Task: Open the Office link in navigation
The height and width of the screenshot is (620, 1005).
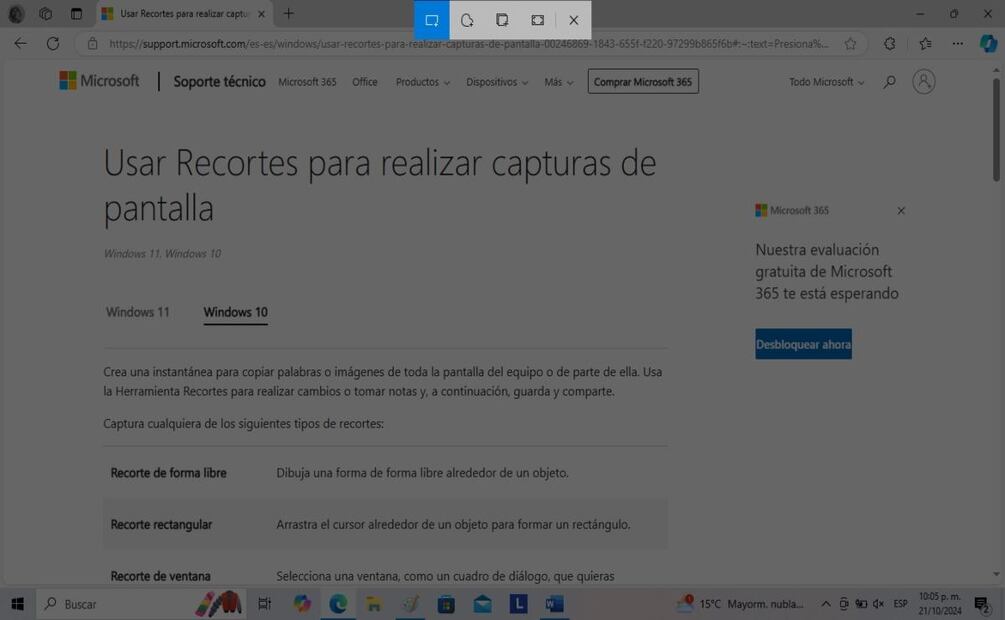Action: pos(364,82)
